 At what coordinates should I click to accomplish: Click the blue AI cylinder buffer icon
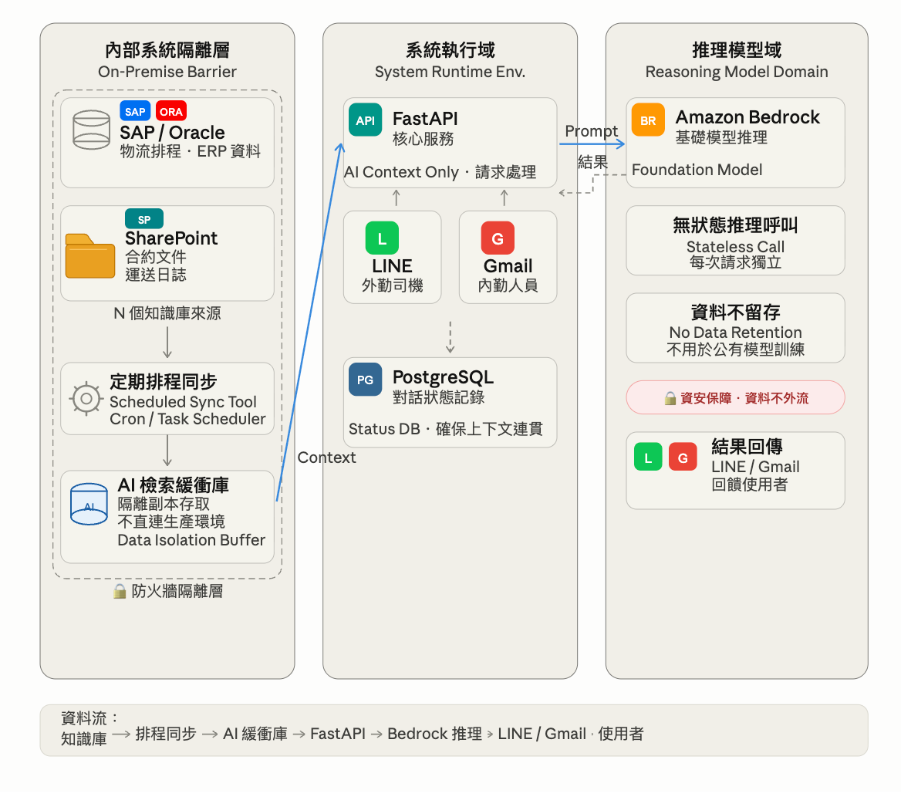click(88, 504)
